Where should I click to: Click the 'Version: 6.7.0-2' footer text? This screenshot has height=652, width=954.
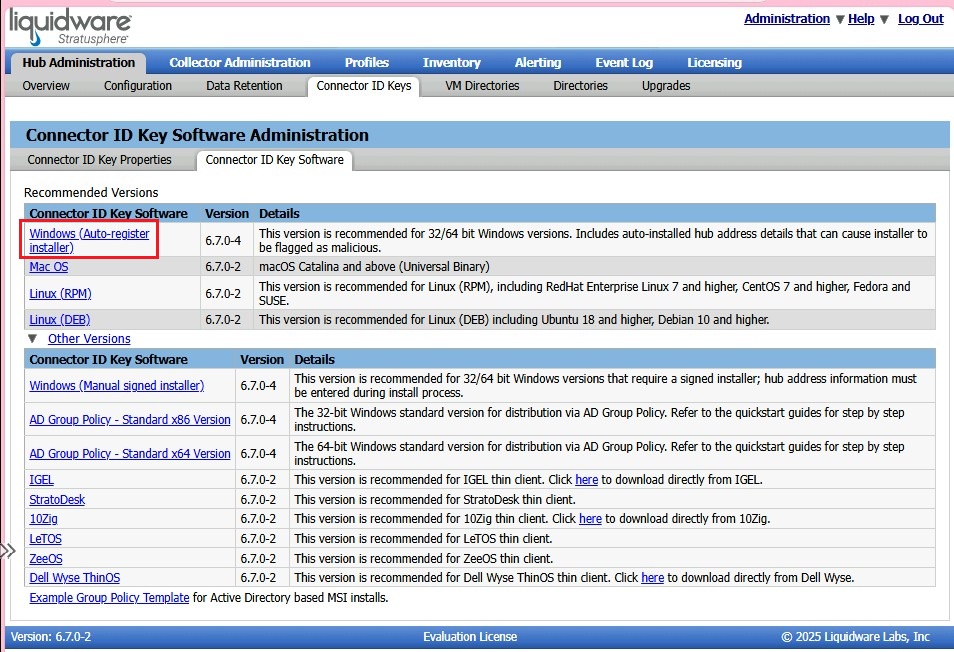coord(51,637)
